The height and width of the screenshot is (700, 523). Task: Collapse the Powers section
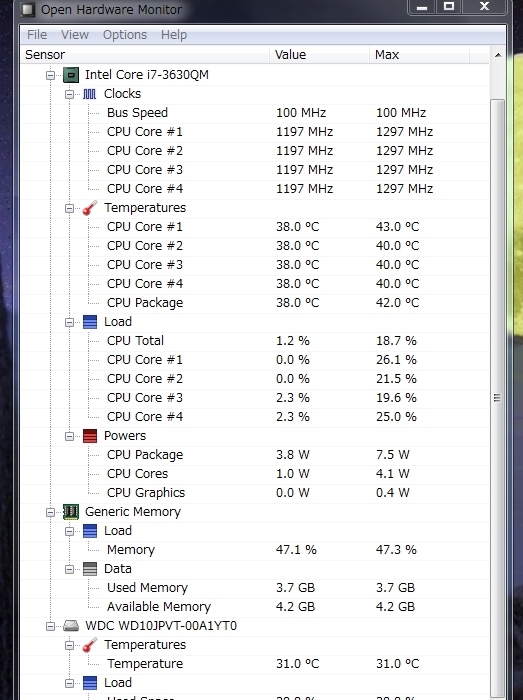click(69, 436)
